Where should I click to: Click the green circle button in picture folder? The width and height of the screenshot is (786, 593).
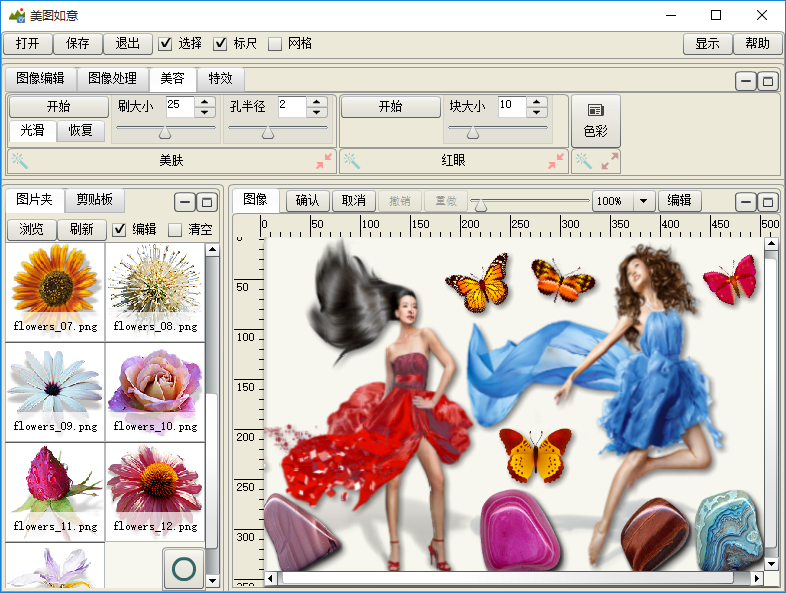tap(184, 569)
